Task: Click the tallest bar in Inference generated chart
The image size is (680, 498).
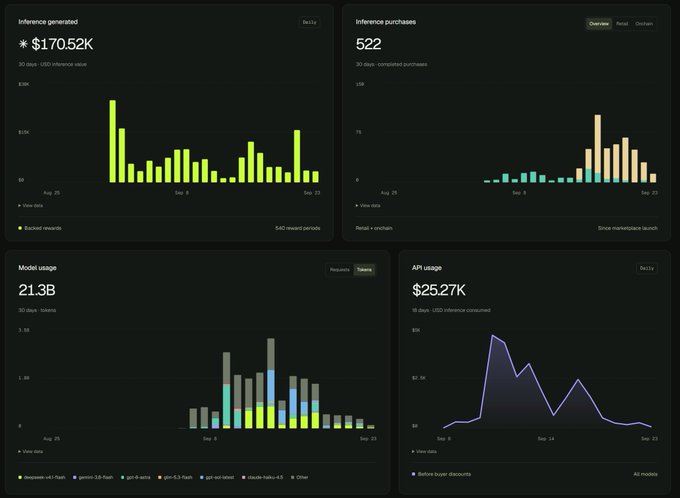Action: tap(113, 141)
